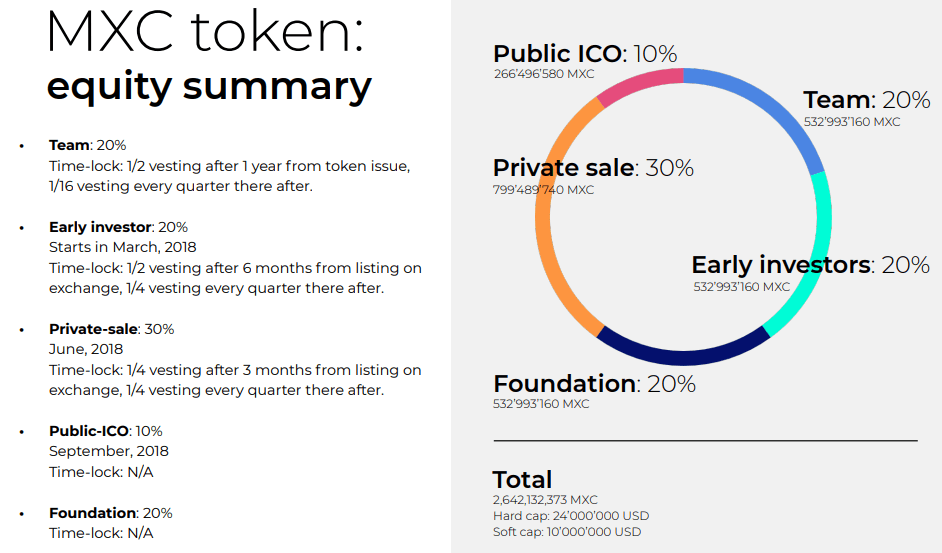Select the "equity summary" bold subtitle
Image resolution: width=942 pixels, height=553 pixels.
209,86
